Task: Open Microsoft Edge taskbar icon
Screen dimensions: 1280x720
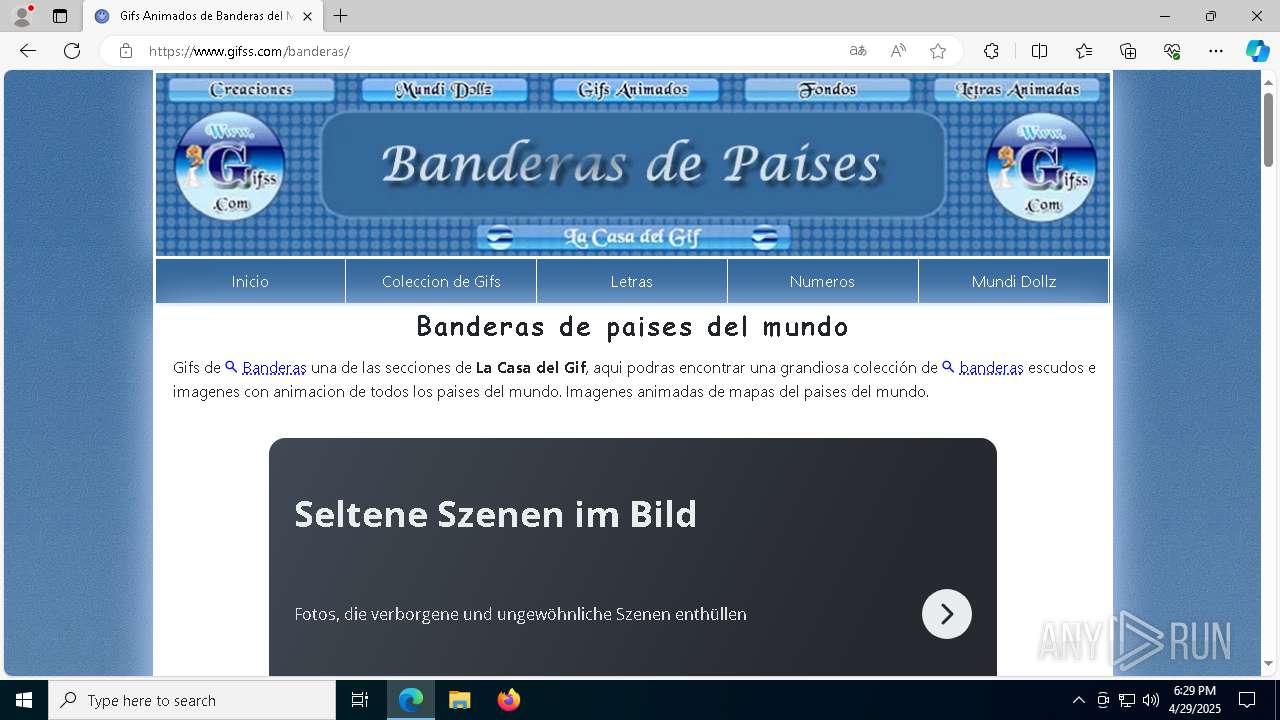Action: [x=411, y=700]
